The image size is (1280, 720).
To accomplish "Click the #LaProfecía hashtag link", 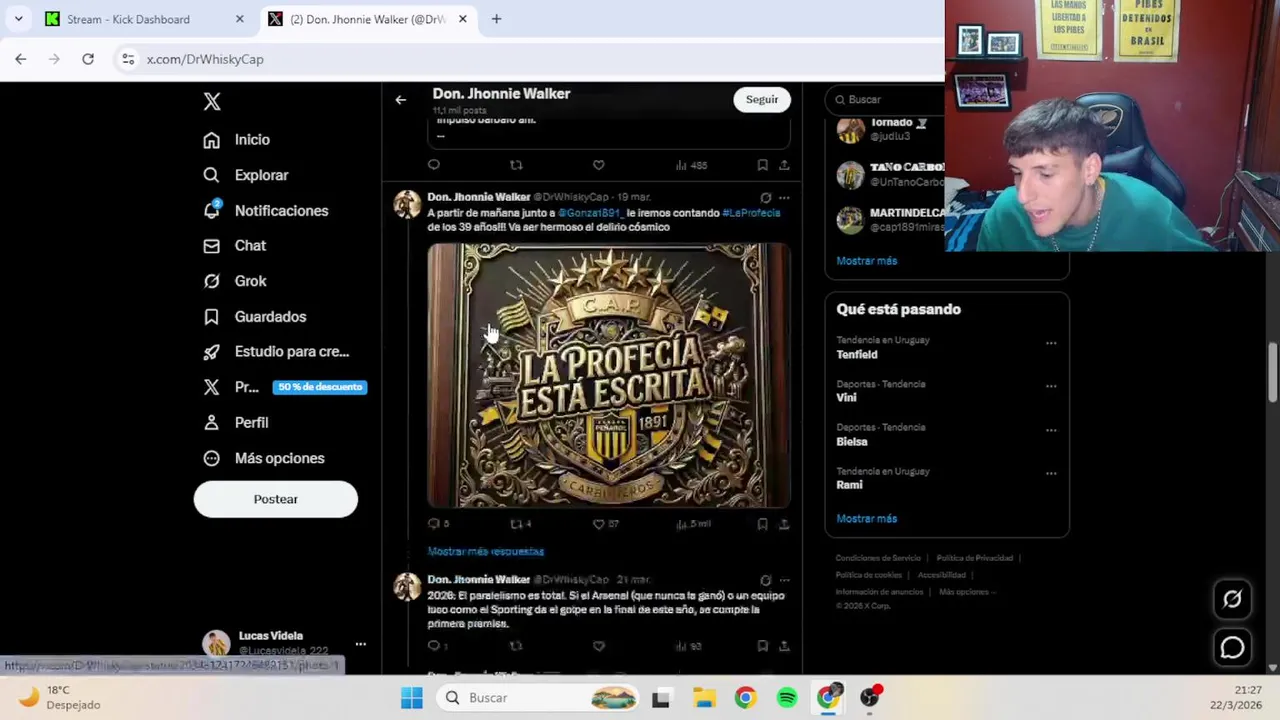I will pyautogui.click(x=751, y=213).
